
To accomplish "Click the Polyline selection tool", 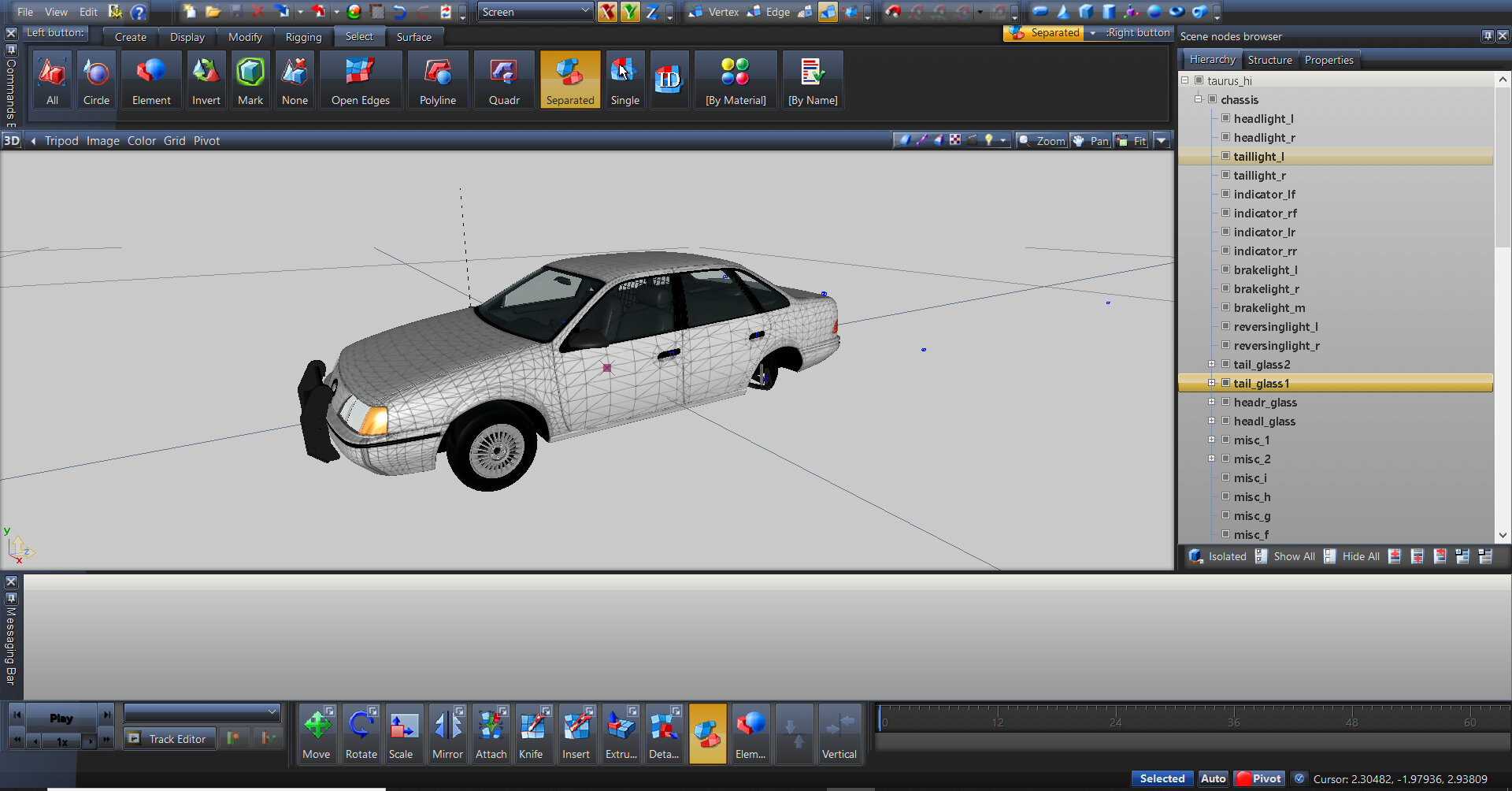I will [x=438, y=80].
